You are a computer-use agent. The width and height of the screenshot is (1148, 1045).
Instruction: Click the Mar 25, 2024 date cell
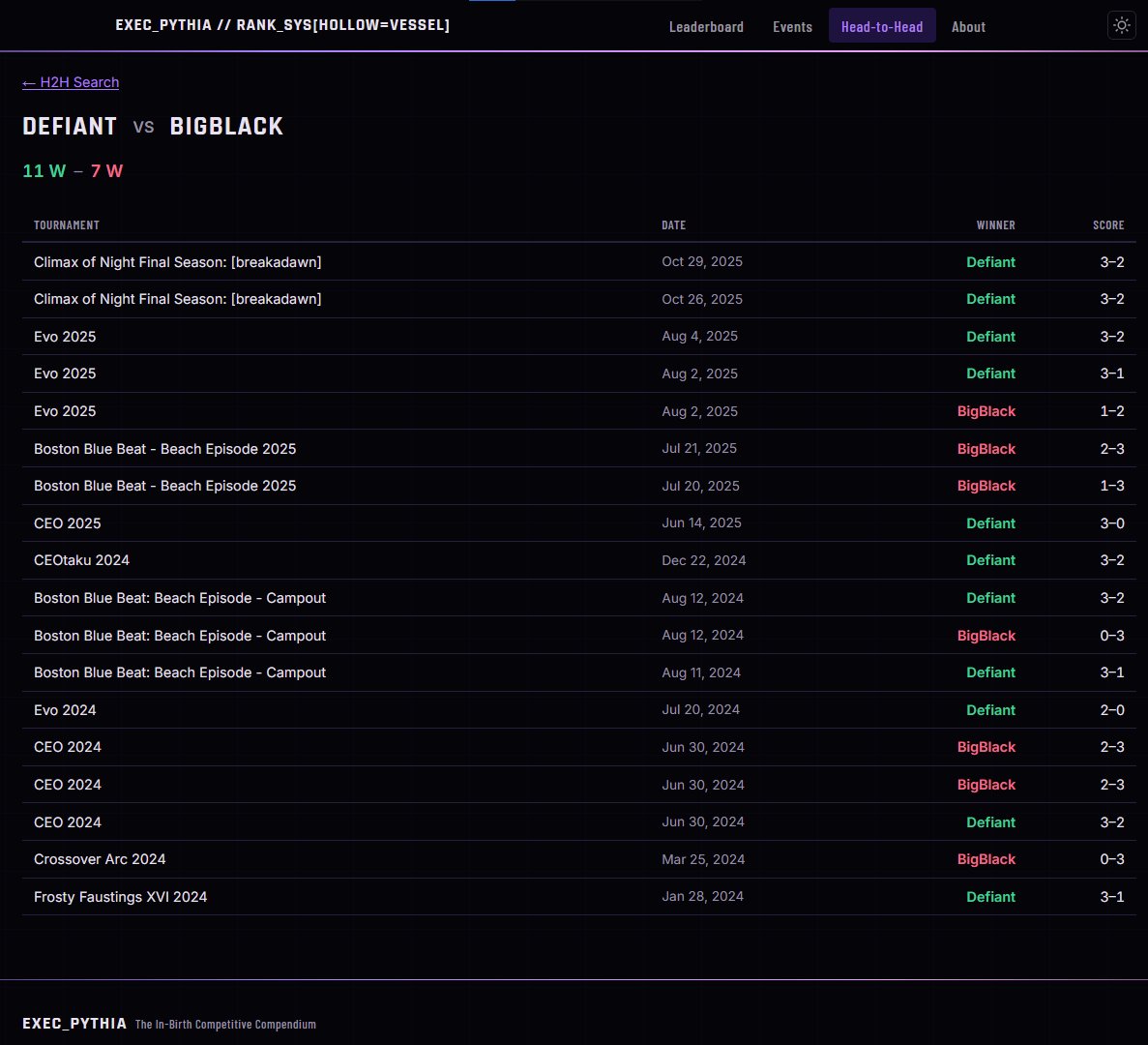click(x=703, y=859)
